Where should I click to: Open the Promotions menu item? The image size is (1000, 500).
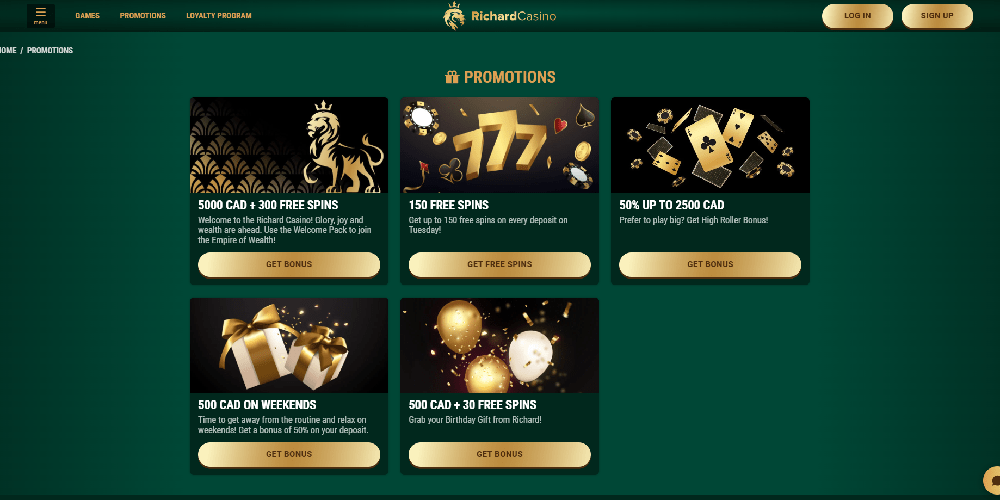[143, 16]
